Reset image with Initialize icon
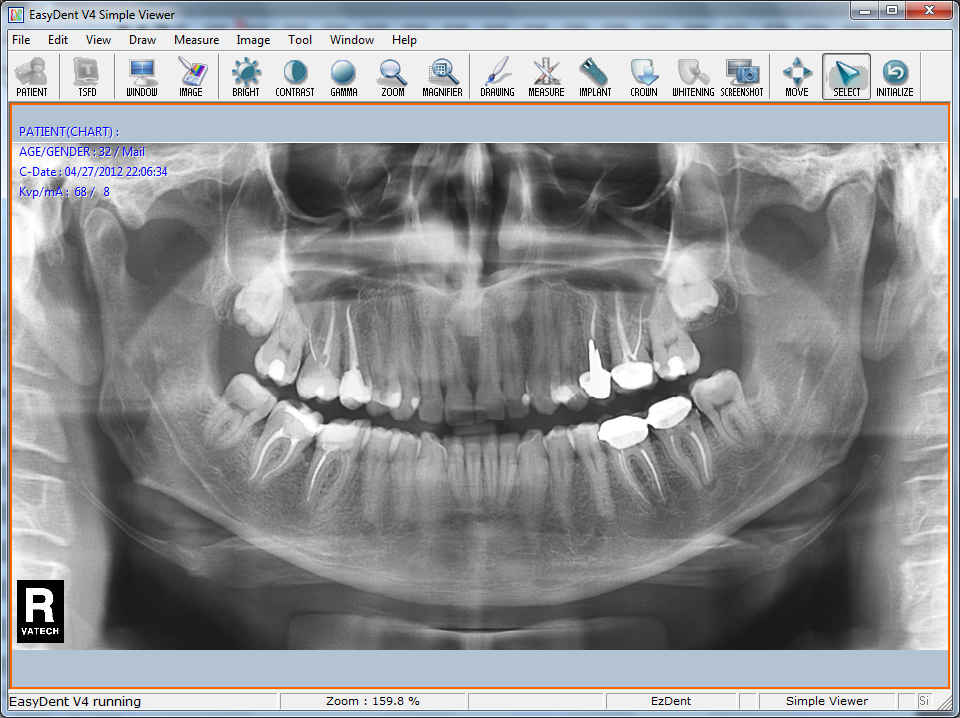Viewport: 960px width, 718px height. (x=894, y=77)
